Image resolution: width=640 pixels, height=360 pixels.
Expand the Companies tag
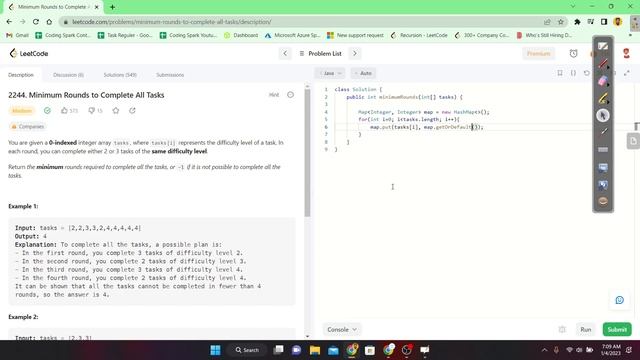point(27,127)
